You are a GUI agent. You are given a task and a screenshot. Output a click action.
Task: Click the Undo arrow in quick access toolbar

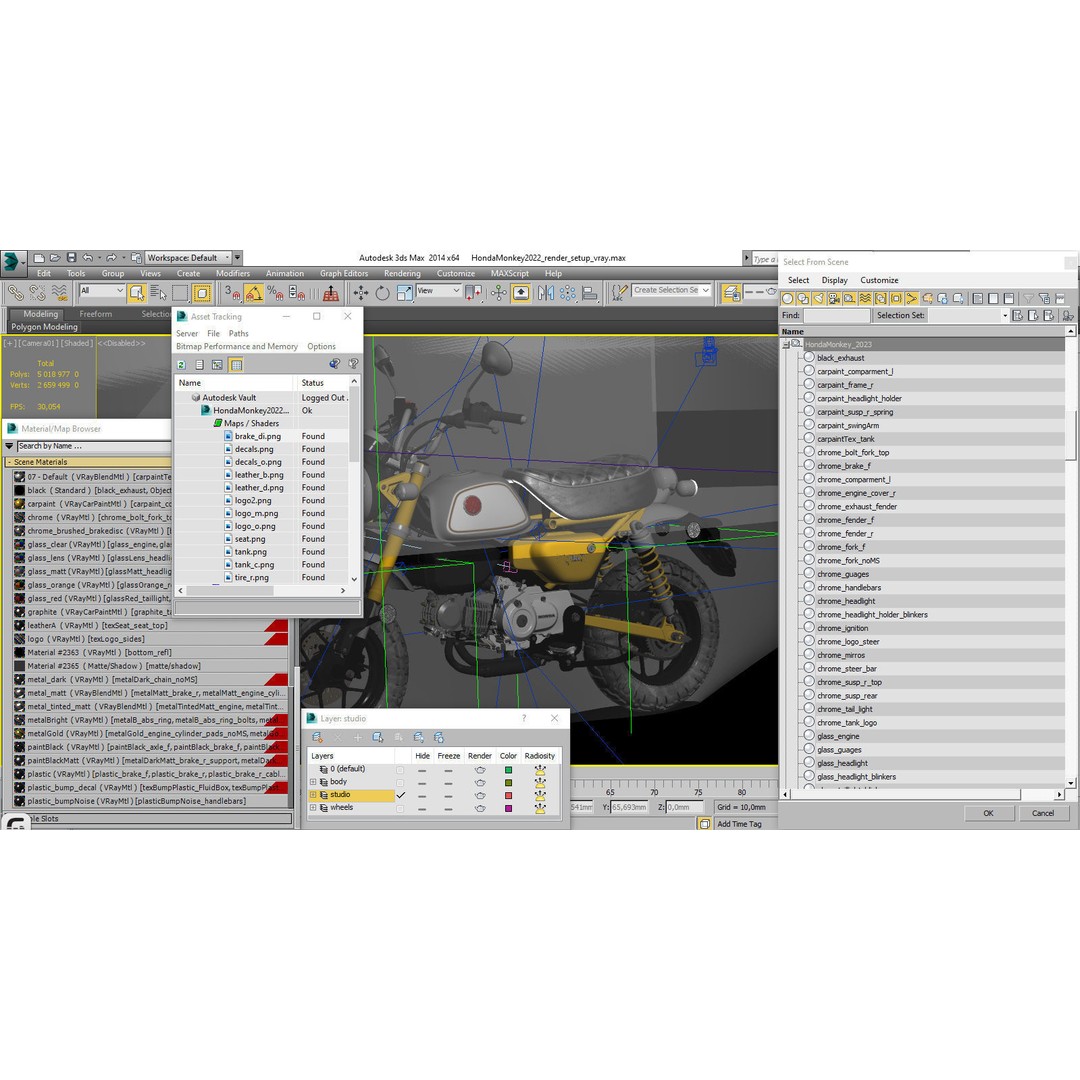coord(87,258)
